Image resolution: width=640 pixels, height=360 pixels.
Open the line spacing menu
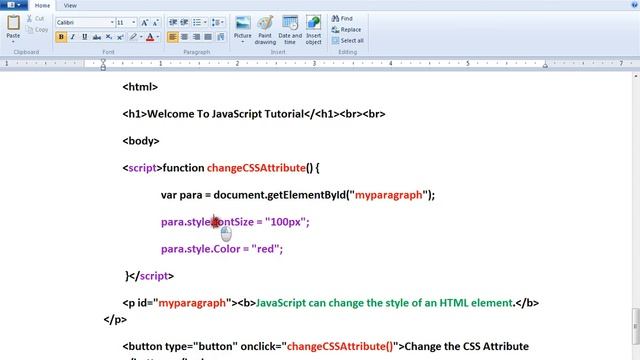[218, 22]
